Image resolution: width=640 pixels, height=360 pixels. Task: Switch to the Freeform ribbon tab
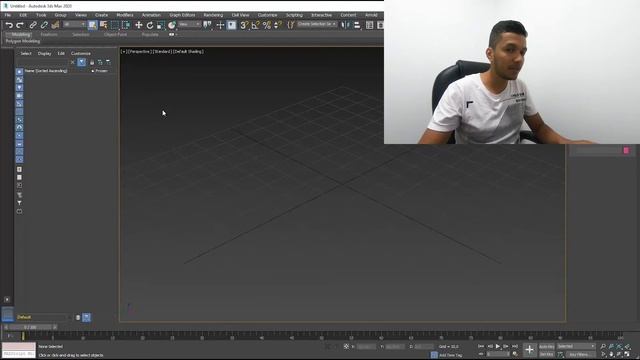tap(49, 35)
